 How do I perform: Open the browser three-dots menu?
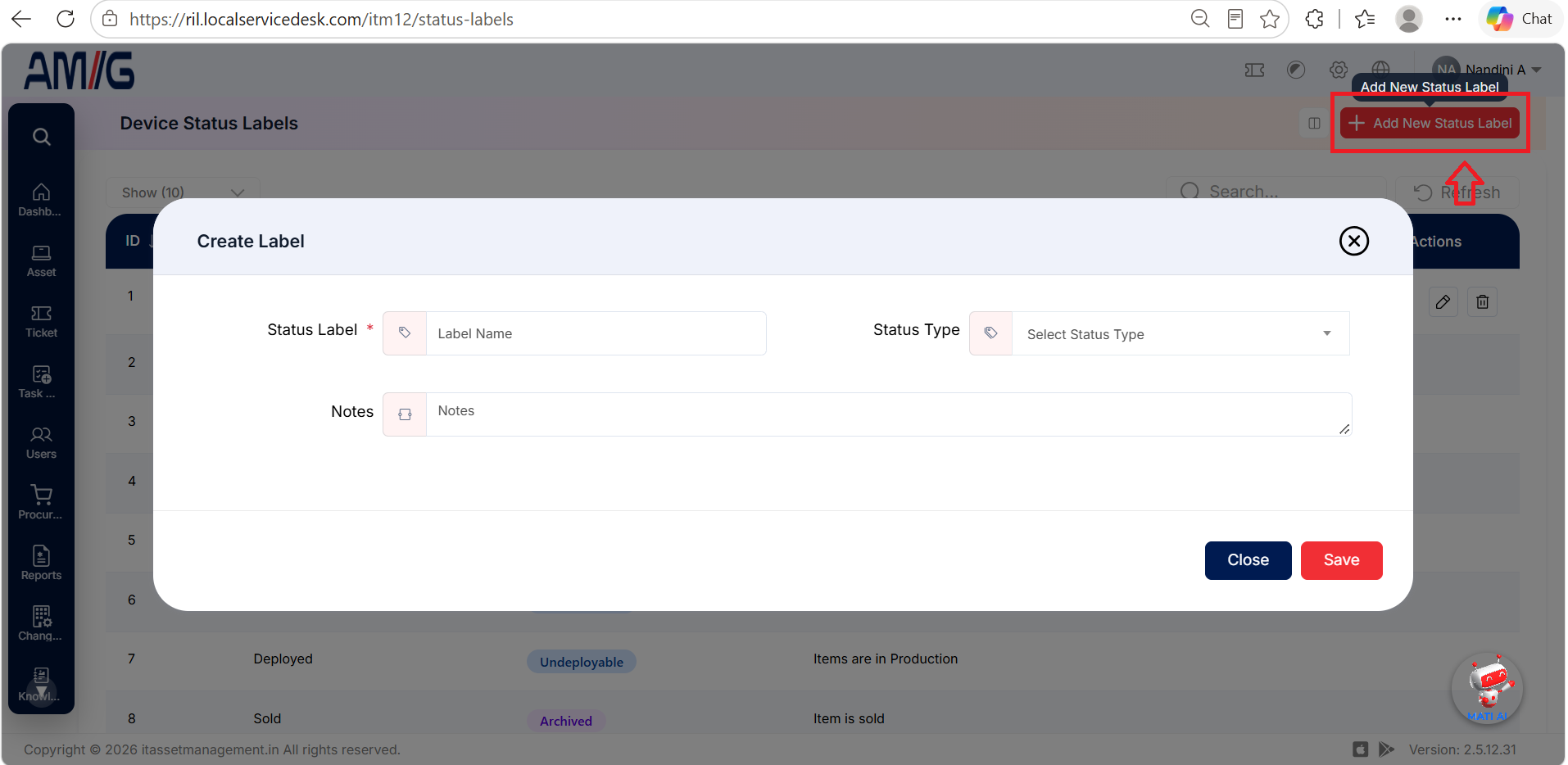click(1452, 19)
